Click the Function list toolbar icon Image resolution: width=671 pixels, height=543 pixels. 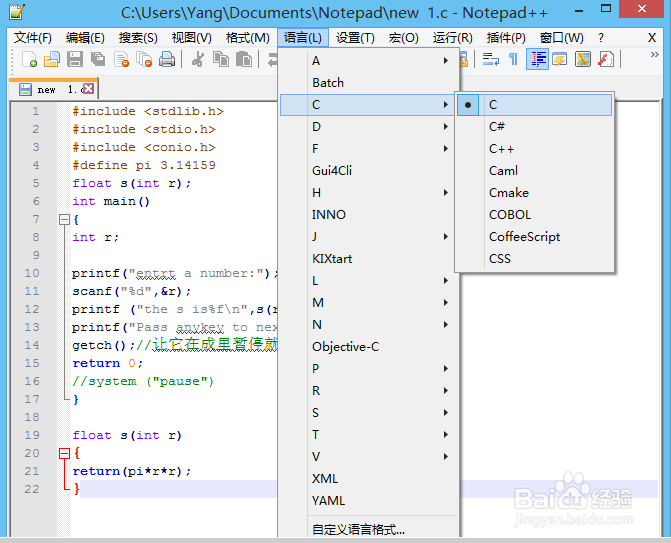606,59
